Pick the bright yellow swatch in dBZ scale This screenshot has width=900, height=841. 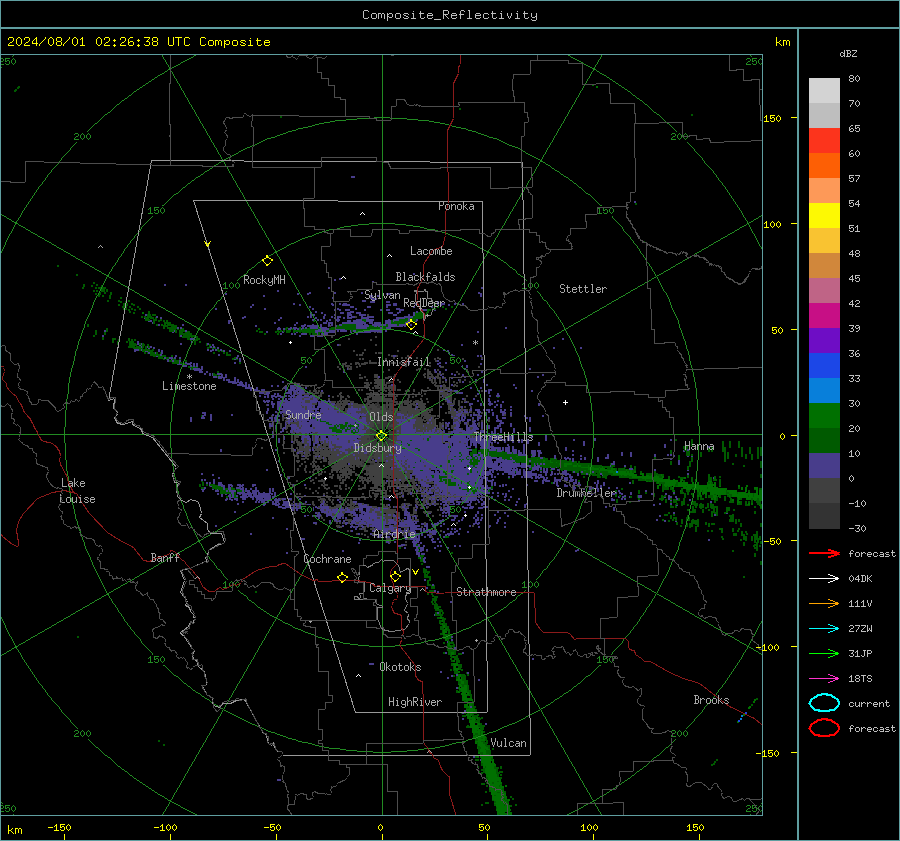(x=824, y=215)
